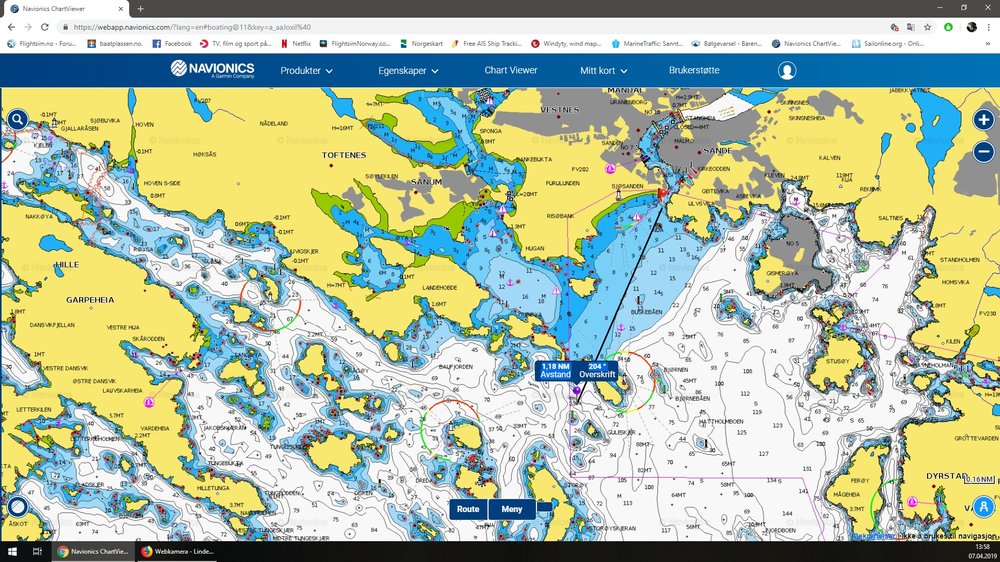Open the Chrome three-dot menu
The image size is (1000, 562).
click(x=989, y=27)
